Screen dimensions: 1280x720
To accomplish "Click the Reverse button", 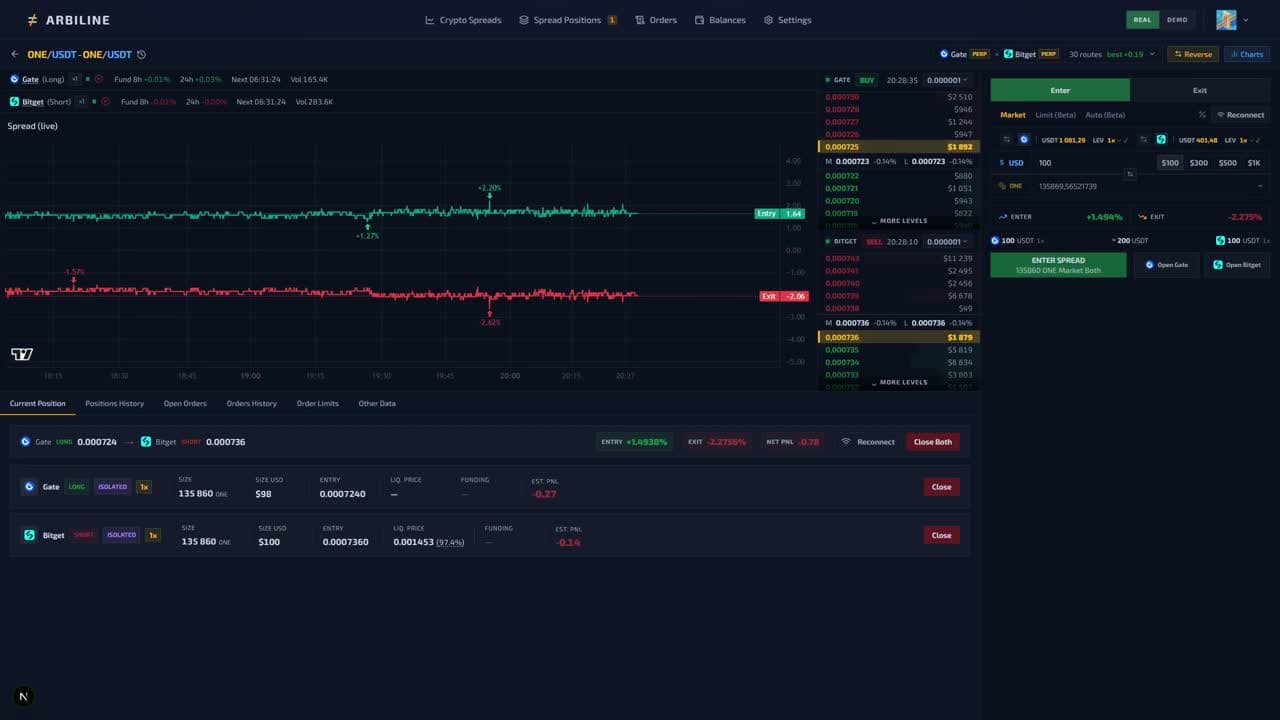I will click(1193, 54).
